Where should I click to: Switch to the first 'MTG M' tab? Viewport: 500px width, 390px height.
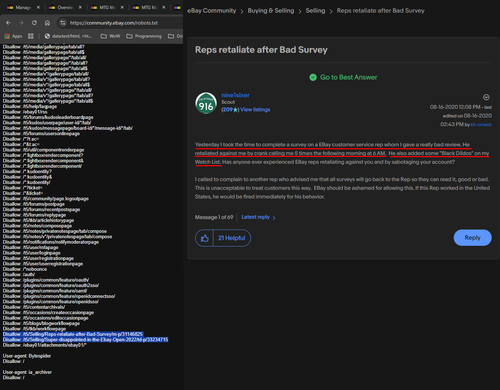click(104, 7)
